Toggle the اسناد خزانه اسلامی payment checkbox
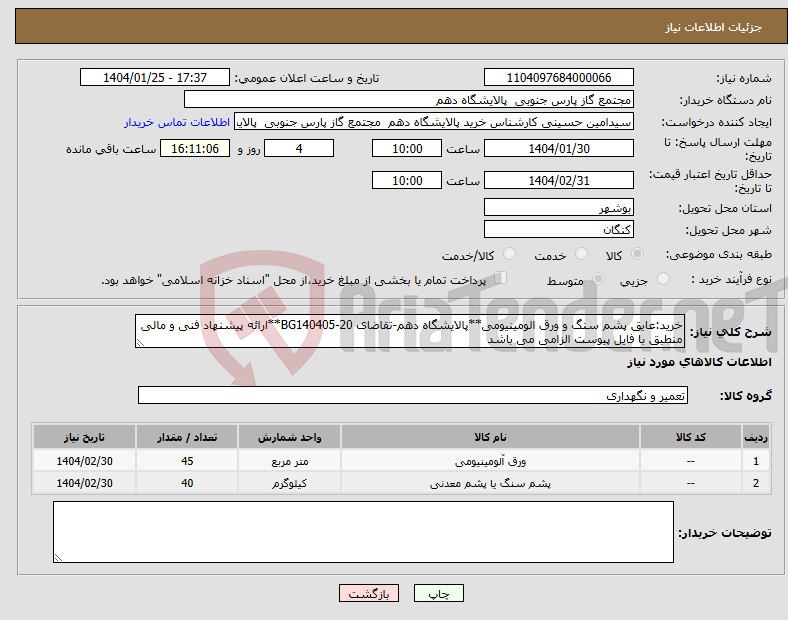The width and height of the screenshot is (788, 620). click(501, 278)
